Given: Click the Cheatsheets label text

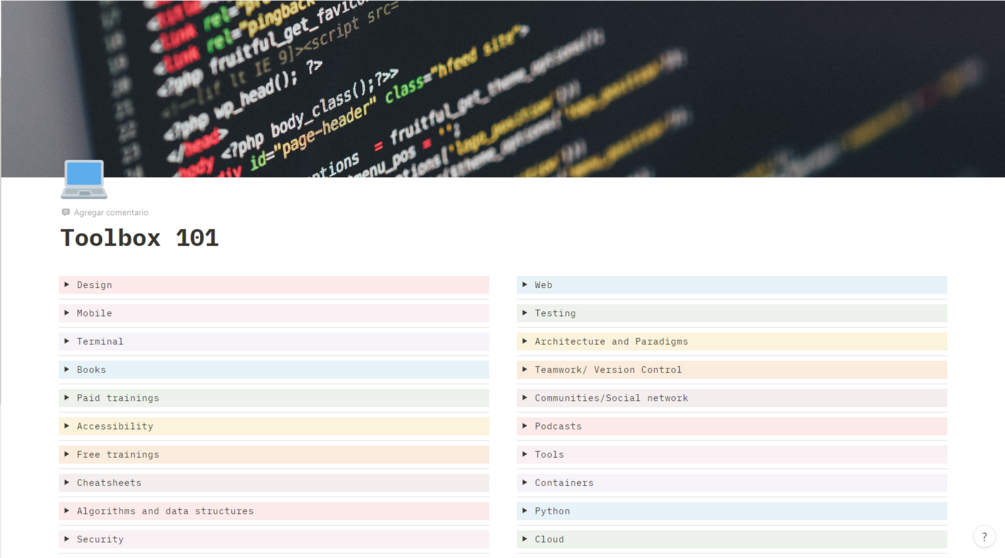Looking at the screenshot, I should (109, 482).
